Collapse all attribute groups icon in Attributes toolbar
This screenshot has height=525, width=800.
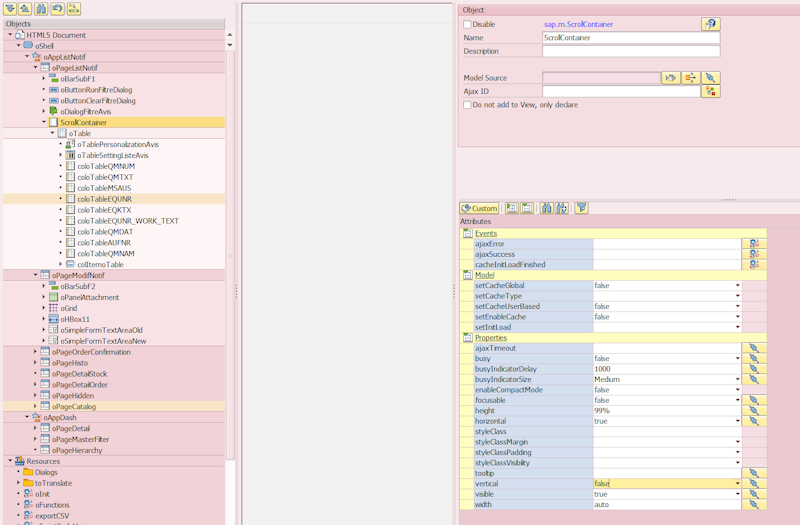527,208
